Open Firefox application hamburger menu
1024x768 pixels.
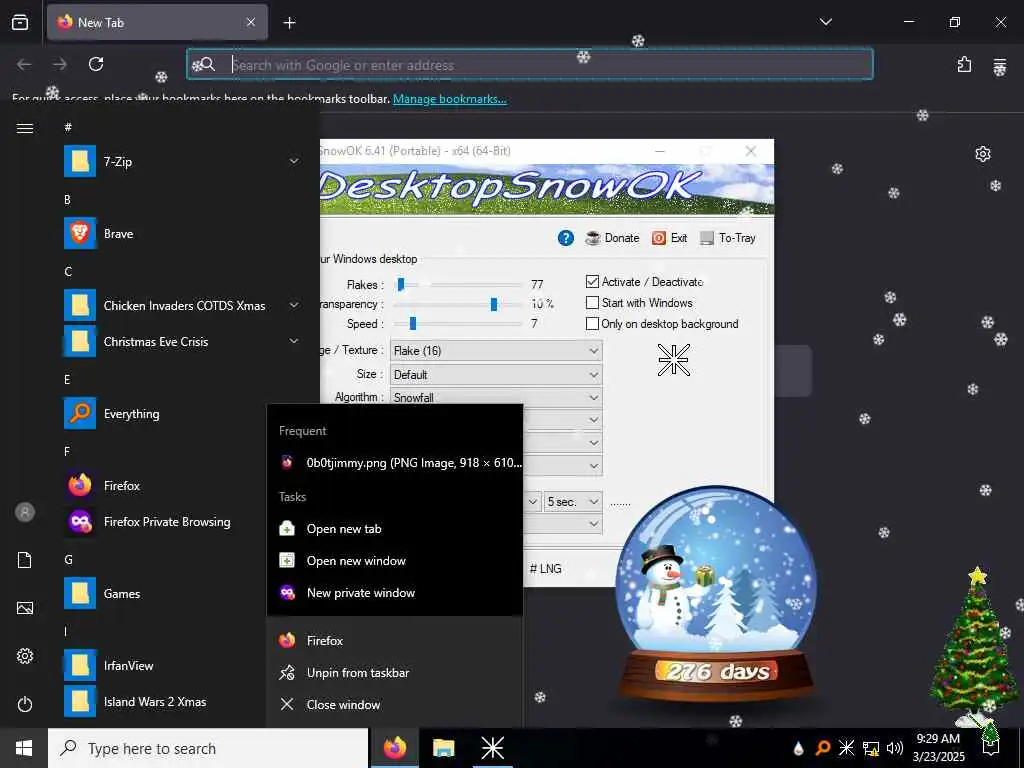[x=999, y=65]
